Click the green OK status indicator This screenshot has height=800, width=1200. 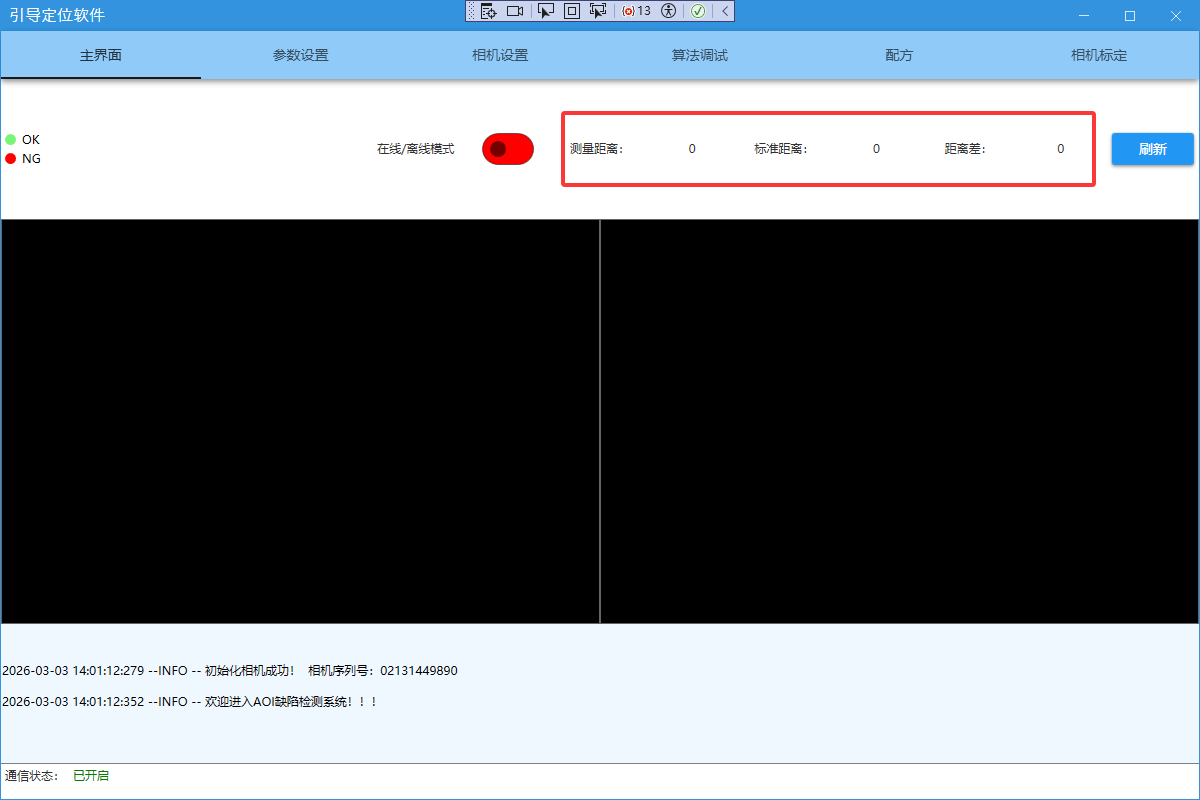click(12, 139)
